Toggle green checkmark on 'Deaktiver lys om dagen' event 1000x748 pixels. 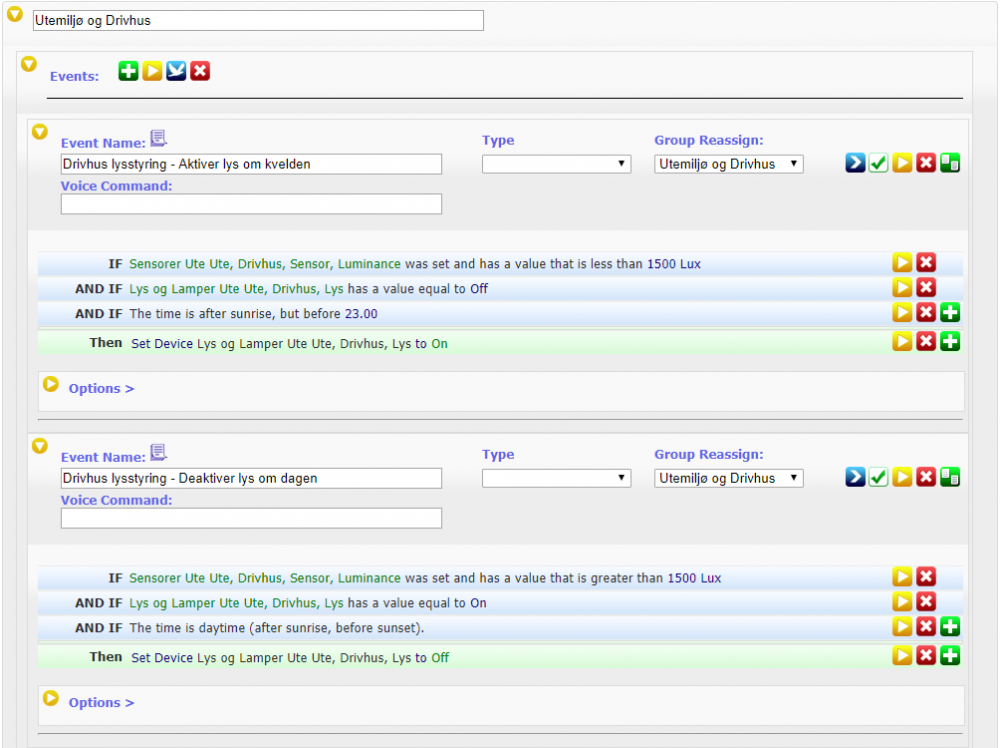(878, 478)
